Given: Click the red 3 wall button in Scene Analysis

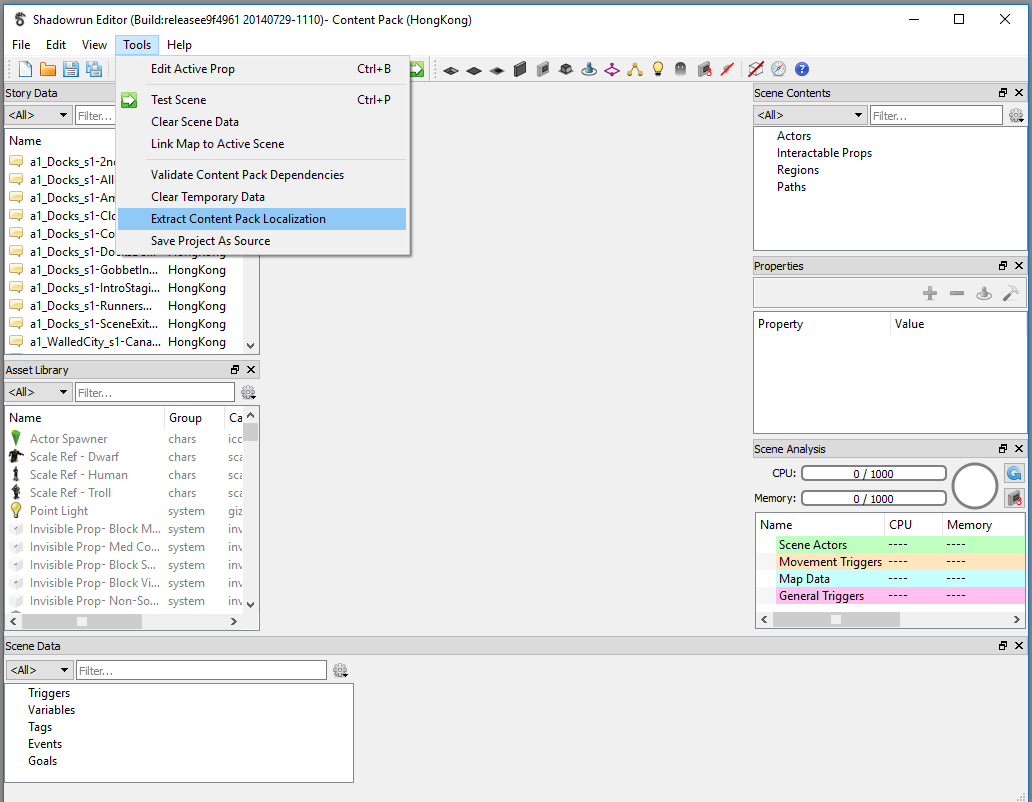Looking at the screenshot, I should click(x=1014, y=498).
